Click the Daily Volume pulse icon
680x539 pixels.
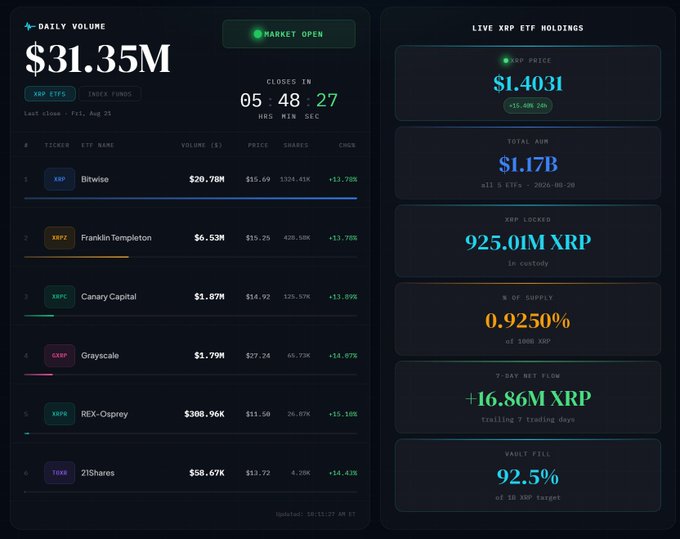pyautogui.click(x=29, y=26)
